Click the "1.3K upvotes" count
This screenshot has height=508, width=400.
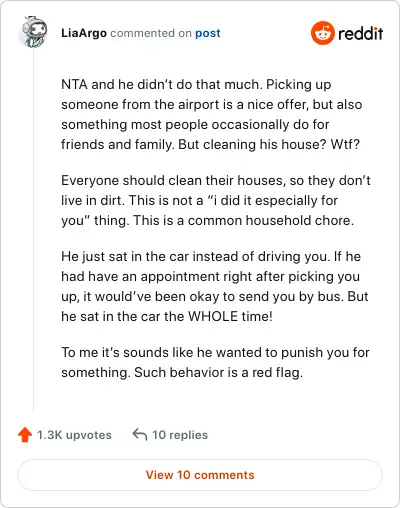point(74,435)
